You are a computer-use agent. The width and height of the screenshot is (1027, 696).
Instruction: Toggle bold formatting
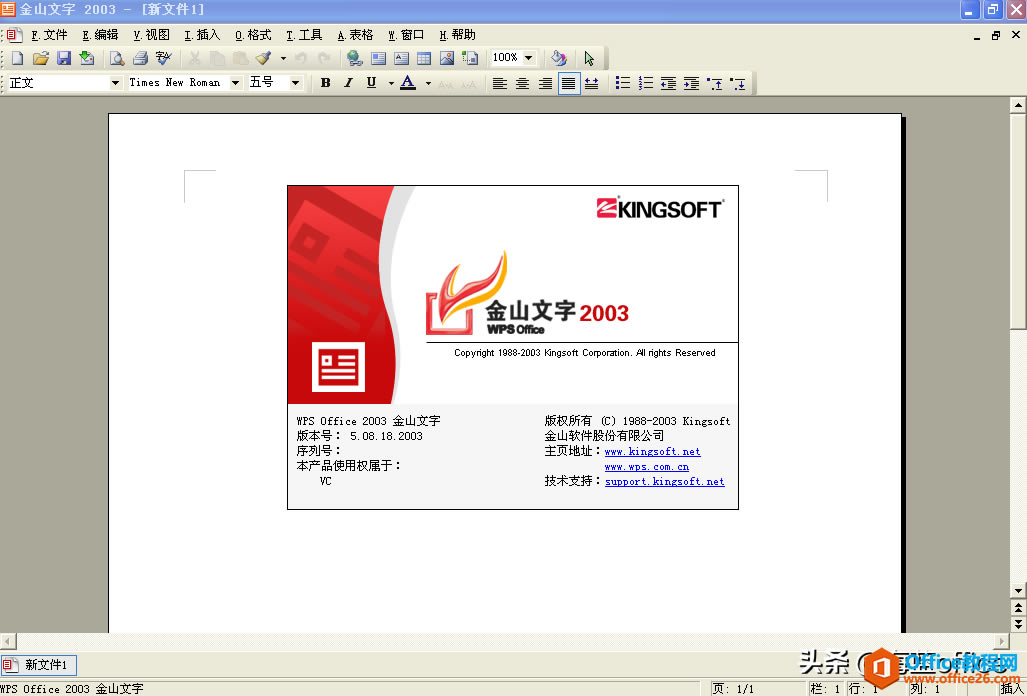[x=326, y=83]
